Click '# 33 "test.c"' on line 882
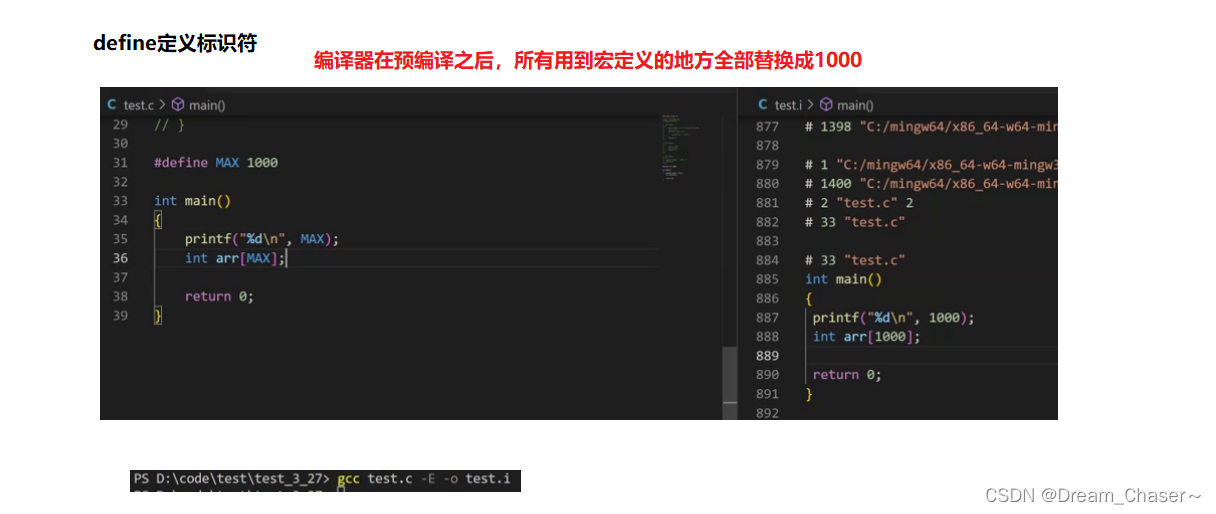 [x=855, y=222]
